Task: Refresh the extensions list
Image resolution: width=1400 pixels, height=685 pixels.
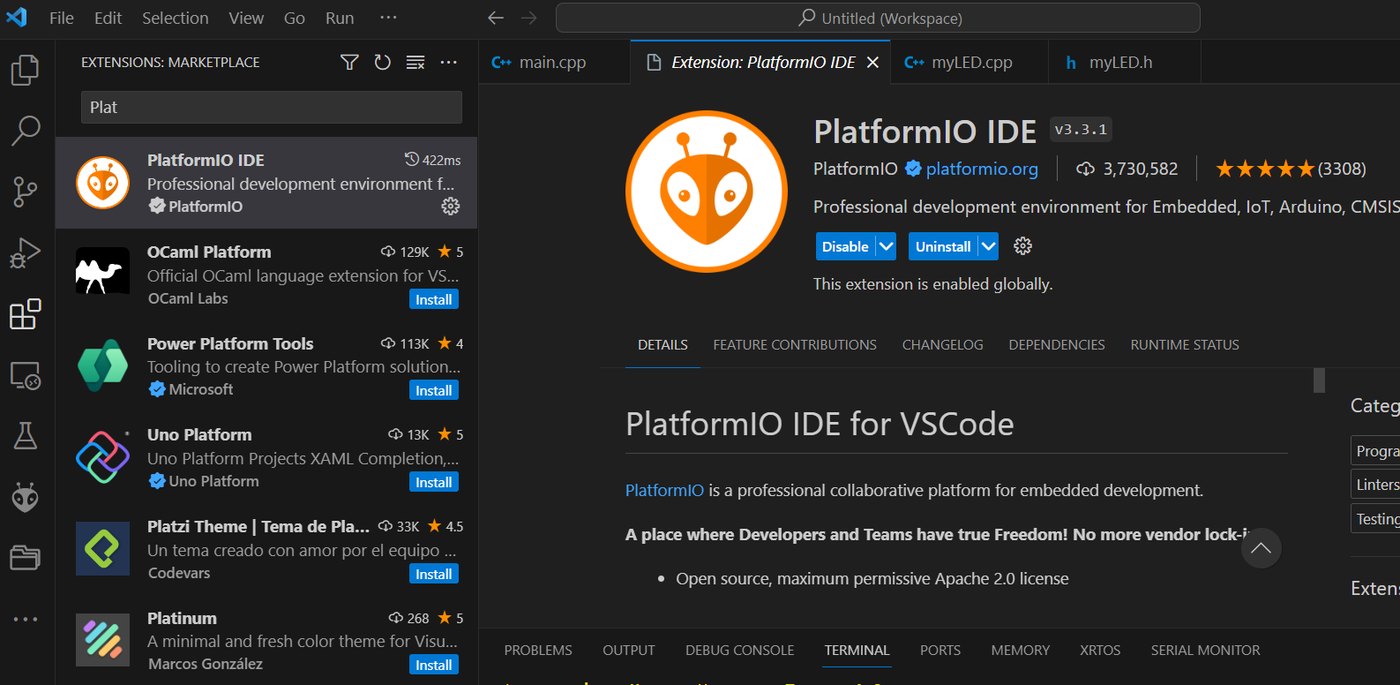Action: tap(382, 62)
